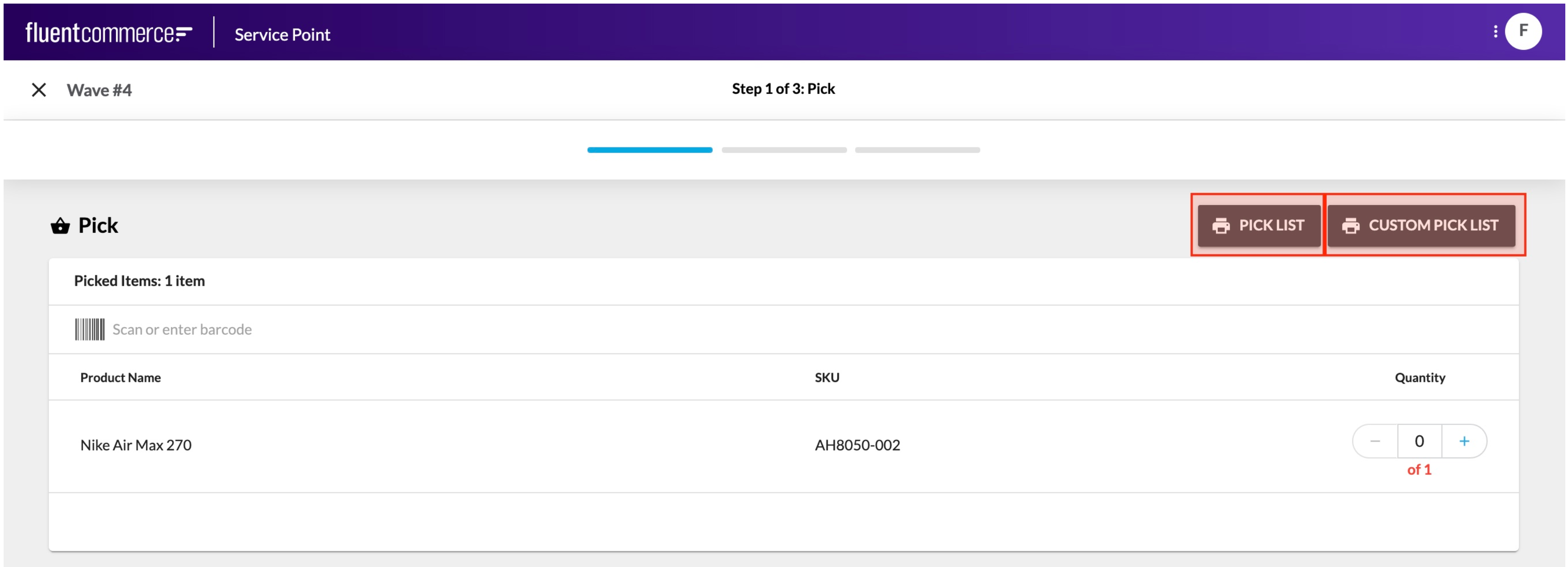
Task: Close Wave #4 with the X icon
Action: coord(39,90)
